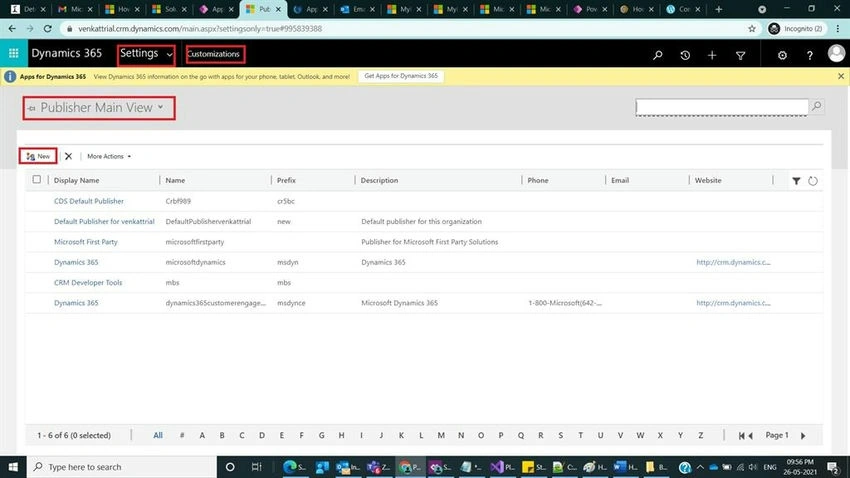850x478 pixels.
Task: Open Task View on taskbar
Action: click(x=256, y=467)
